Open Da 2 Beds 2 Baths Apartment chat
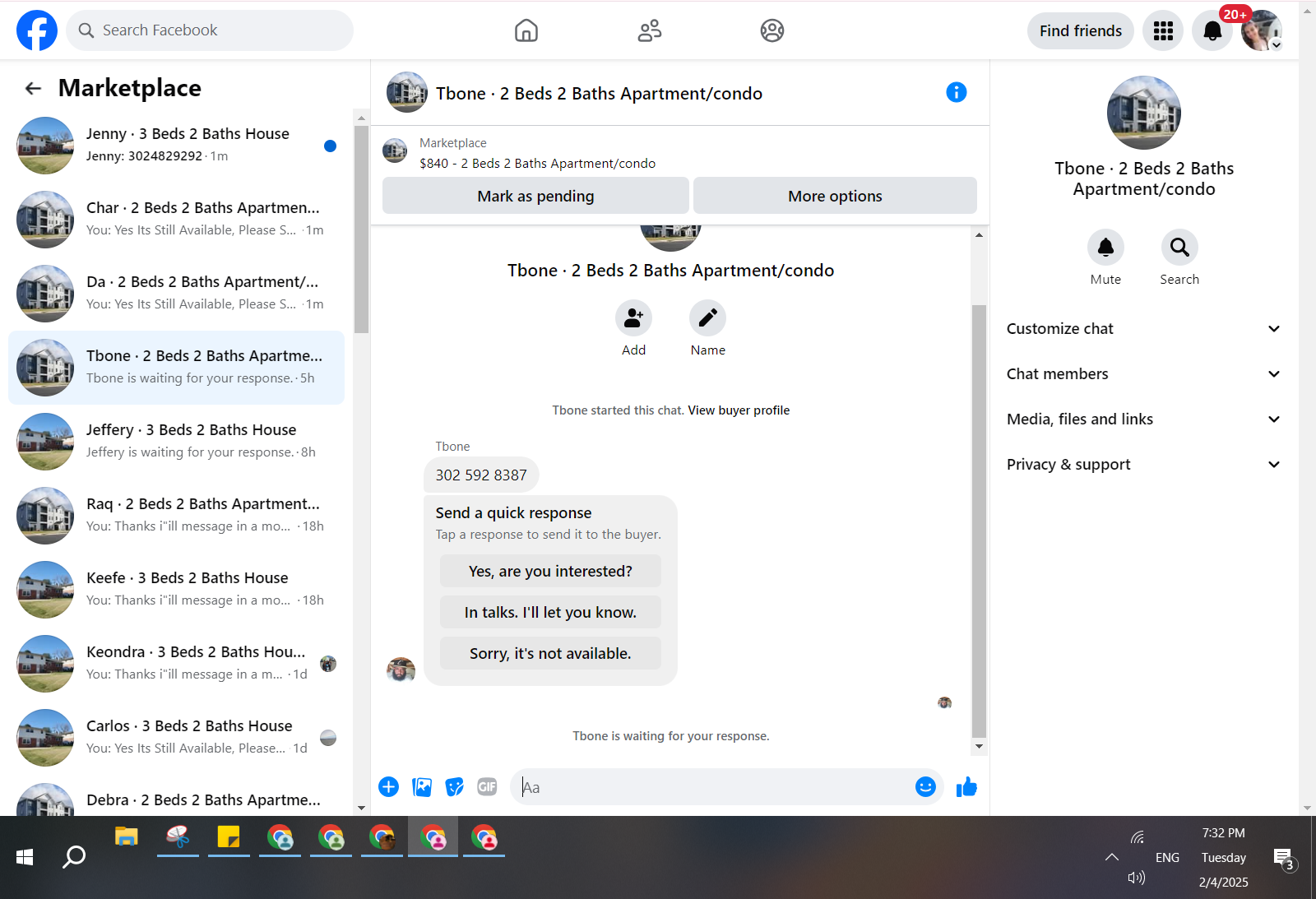1316x899 pixels. click(x=177, y=294)
